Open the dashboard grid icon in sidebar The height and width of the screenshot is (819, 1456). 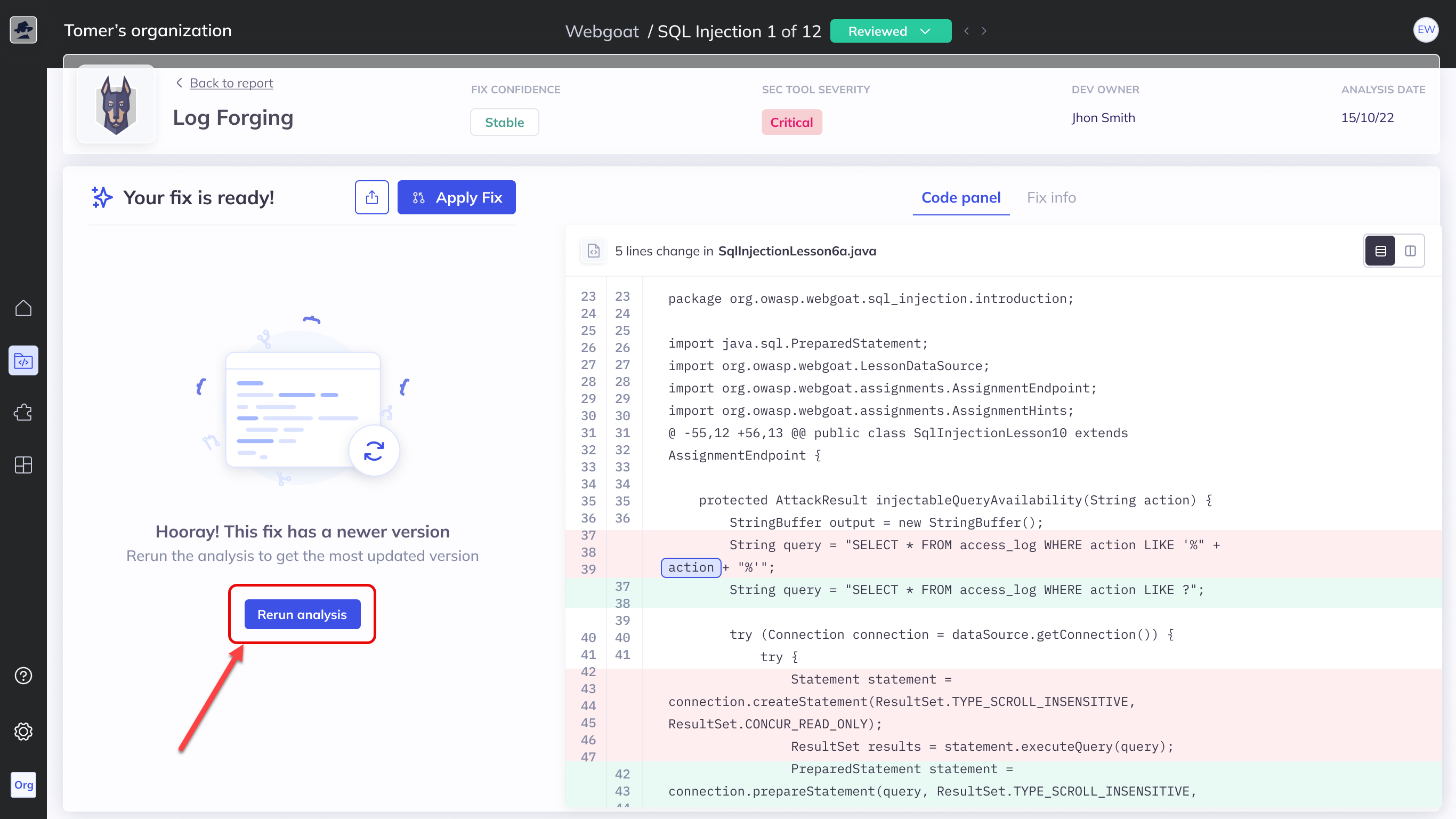click(x=23, y=465)
